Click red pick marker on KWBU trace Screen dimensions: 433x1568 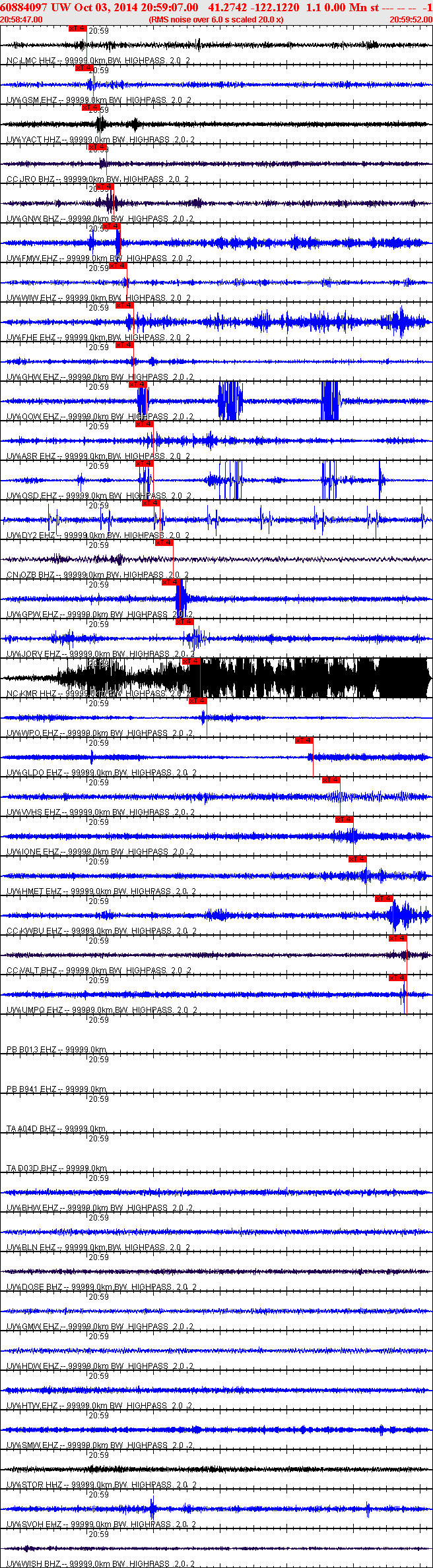pos(383,899)
